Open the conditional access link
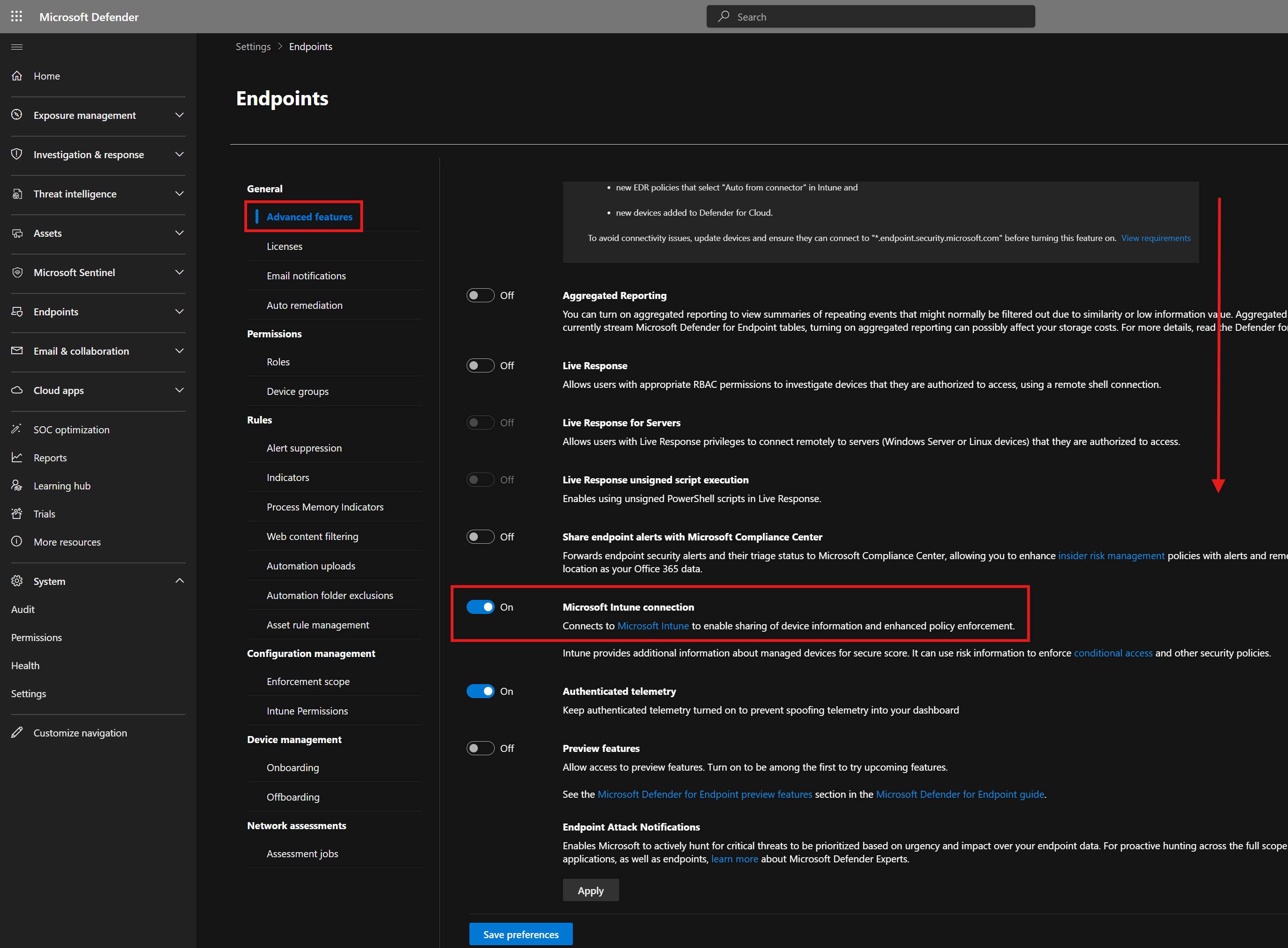The image size is (1288, 948). coord(1113,652)
